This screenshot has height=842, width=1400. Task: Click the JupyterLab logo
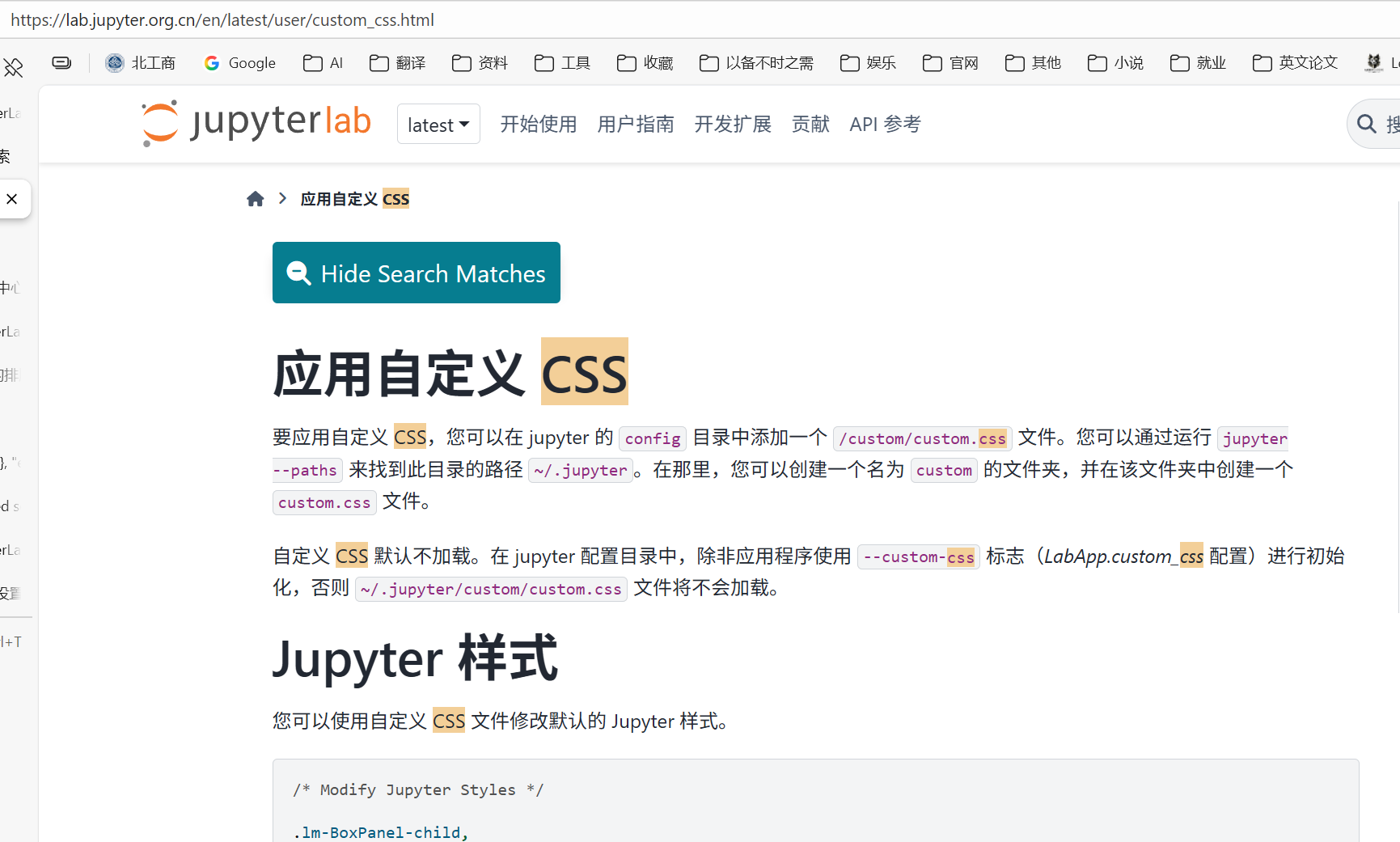(x=256, y=123)
